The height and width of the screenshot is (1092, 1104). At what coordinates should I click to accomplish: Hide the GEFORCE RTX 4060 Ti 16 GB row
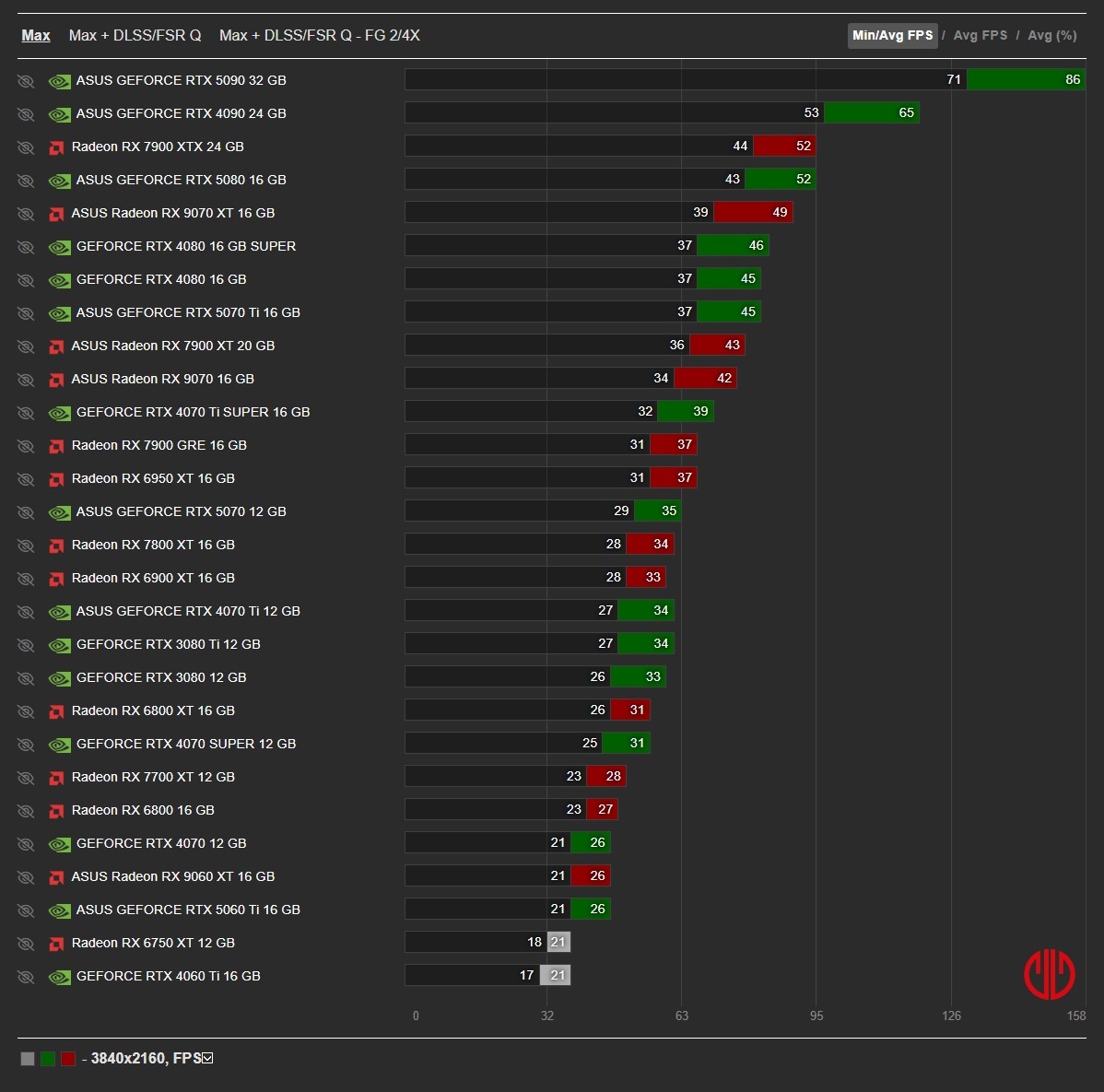[26, 977]
